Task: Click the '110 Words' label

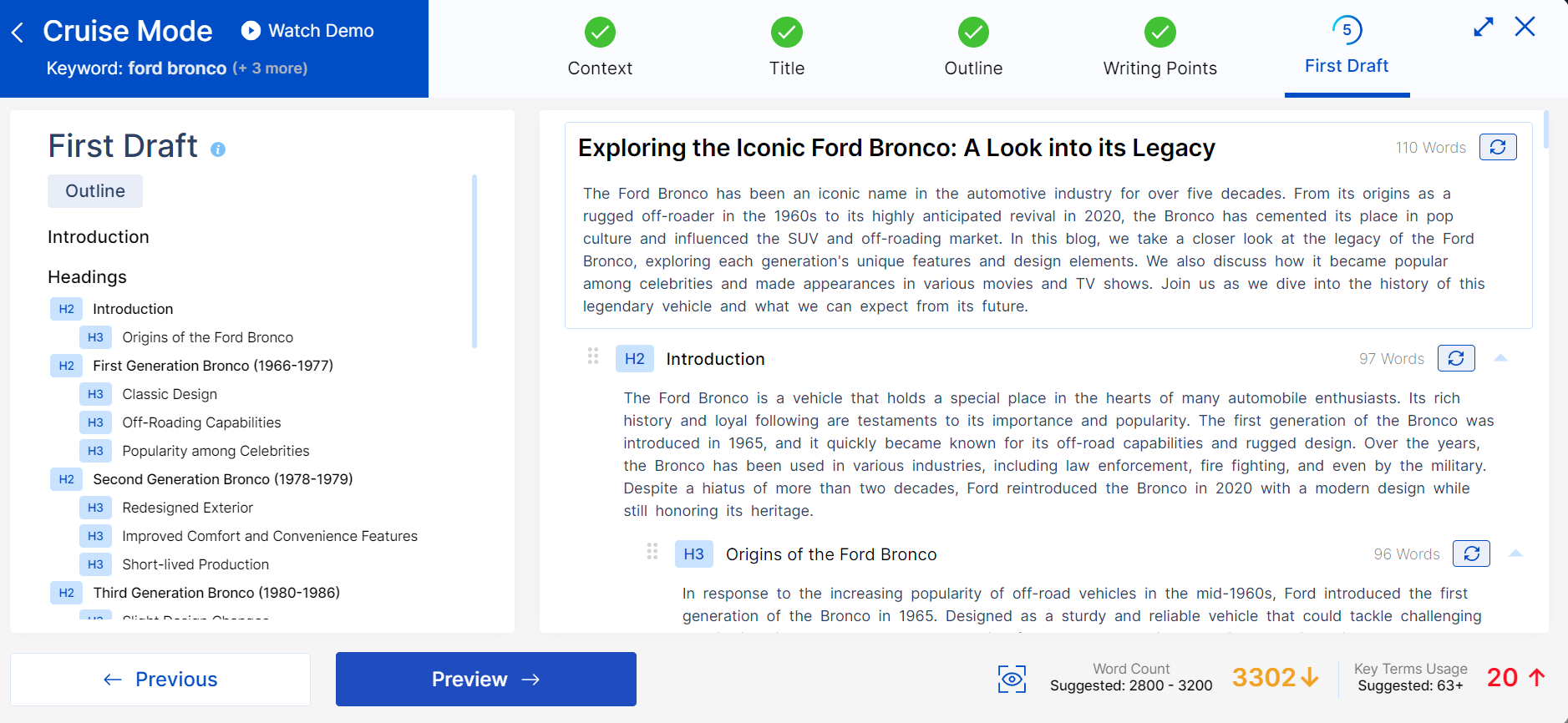Action: pos(1431,148)
